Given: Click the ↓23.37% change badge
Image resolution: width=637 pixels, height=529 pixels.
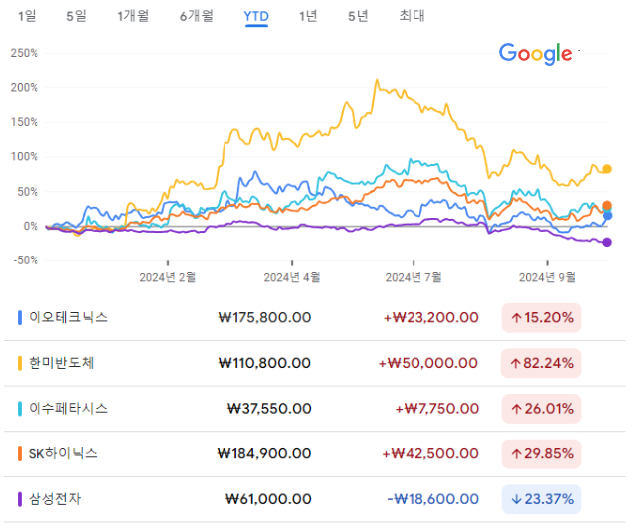Looking at the screenshot, I should 542,499.
